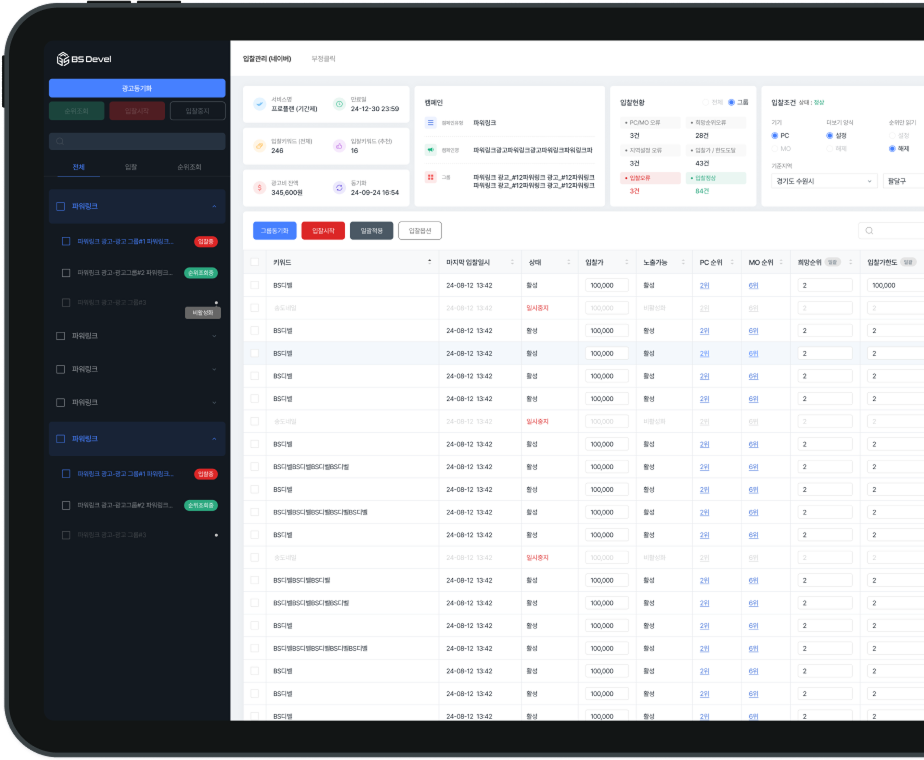The image size is (924, 760).
Task: Click the first row's 입찰가 input field
Action: tap(607, 285)
